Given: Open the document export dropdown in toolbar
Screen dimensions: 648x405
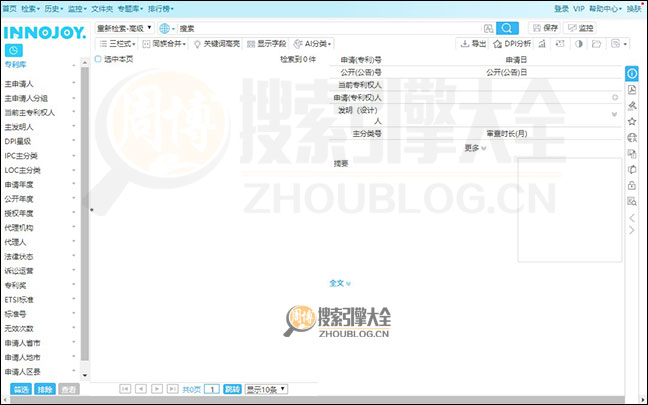Looking at the screenshot, I should point(619,43).
